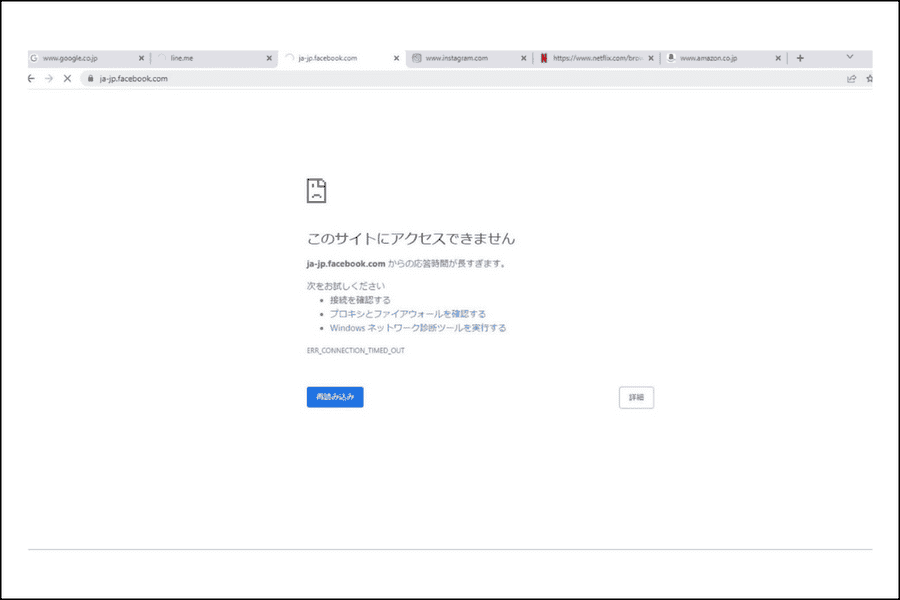Click the ERR_CONNECTION_TIMED_OUT error code text
Viewport: 900px width, 600px height.
(x=355, y=350)
